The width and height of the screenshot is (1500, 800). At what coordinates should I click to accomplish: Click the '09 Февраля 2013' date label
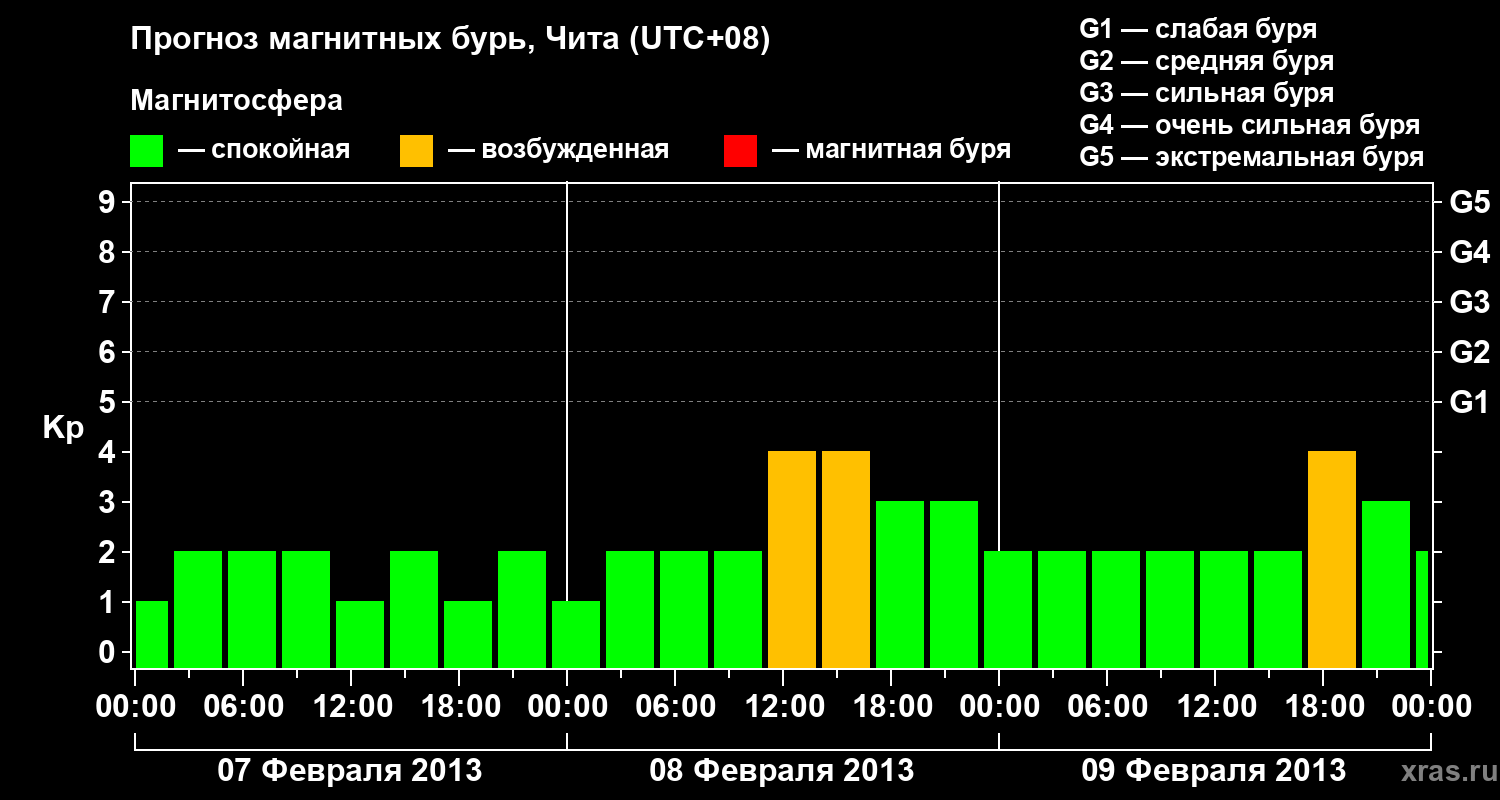click(1214, 771)
